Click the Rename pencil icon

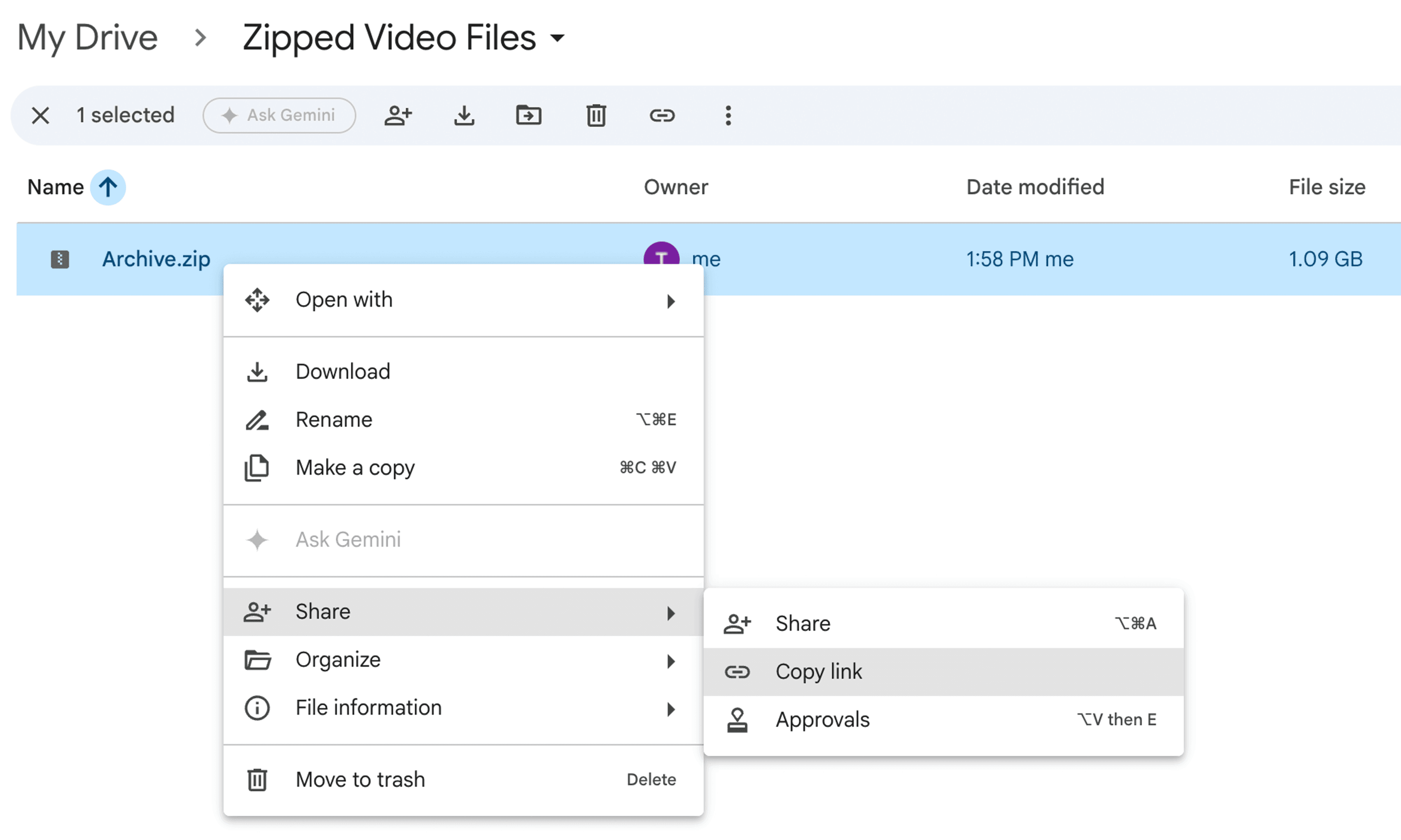(257, 420)
